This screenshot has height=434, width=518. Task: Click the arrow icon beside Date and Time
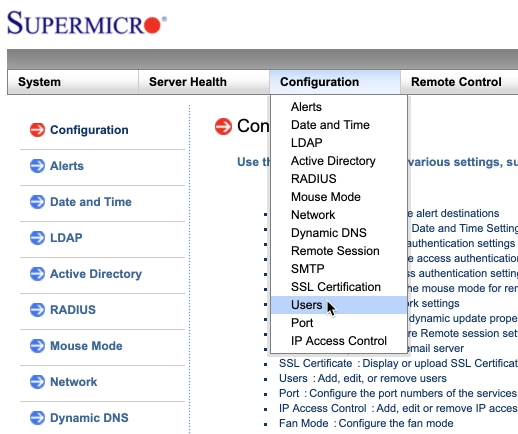(37, 202)
